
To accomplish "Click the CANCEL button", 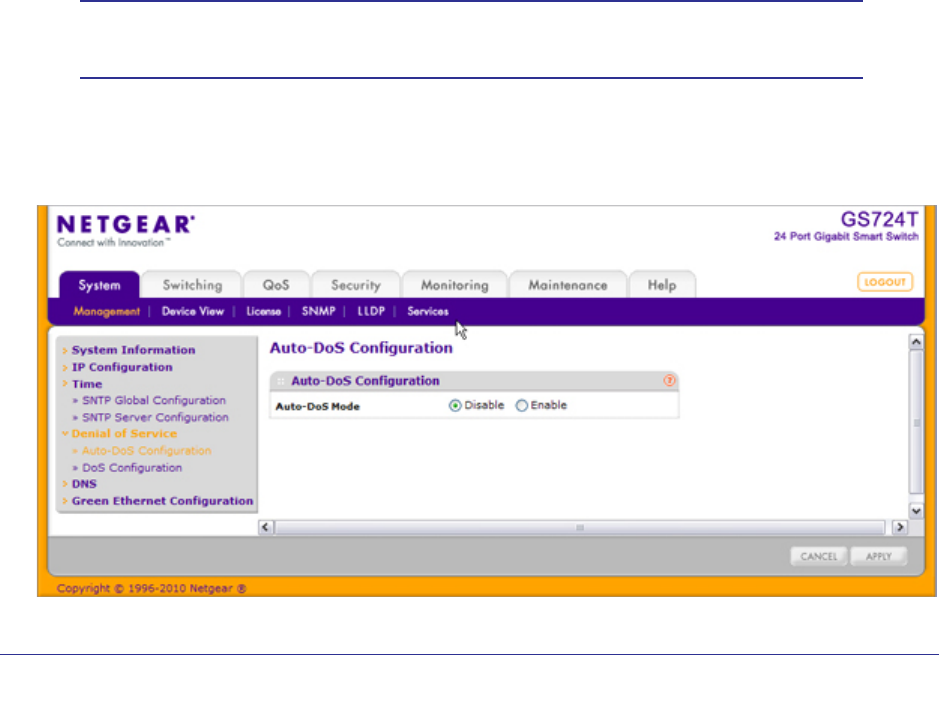I will (x=819, y=556).
